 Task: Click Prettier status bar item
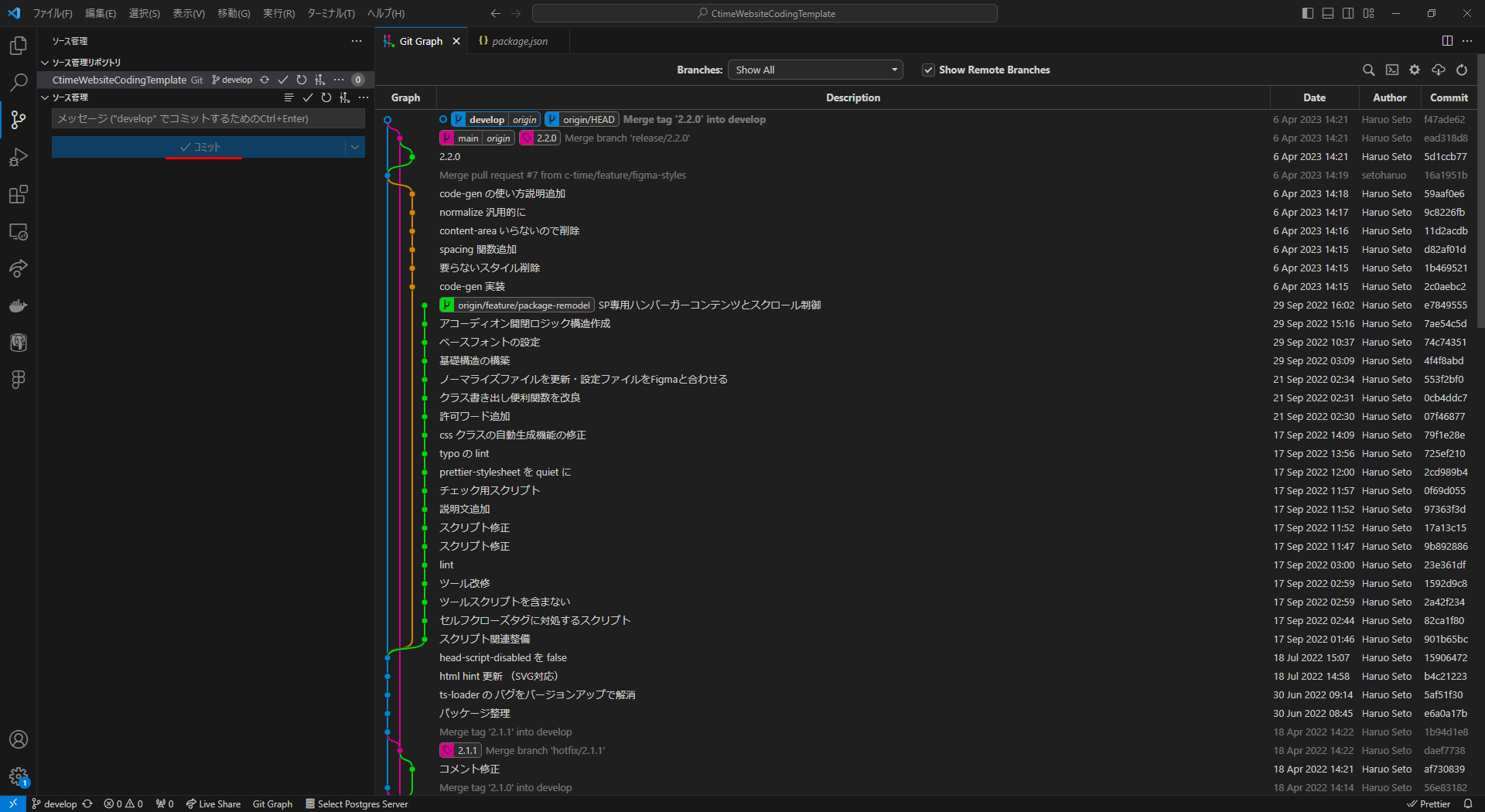pos(1429,804)
